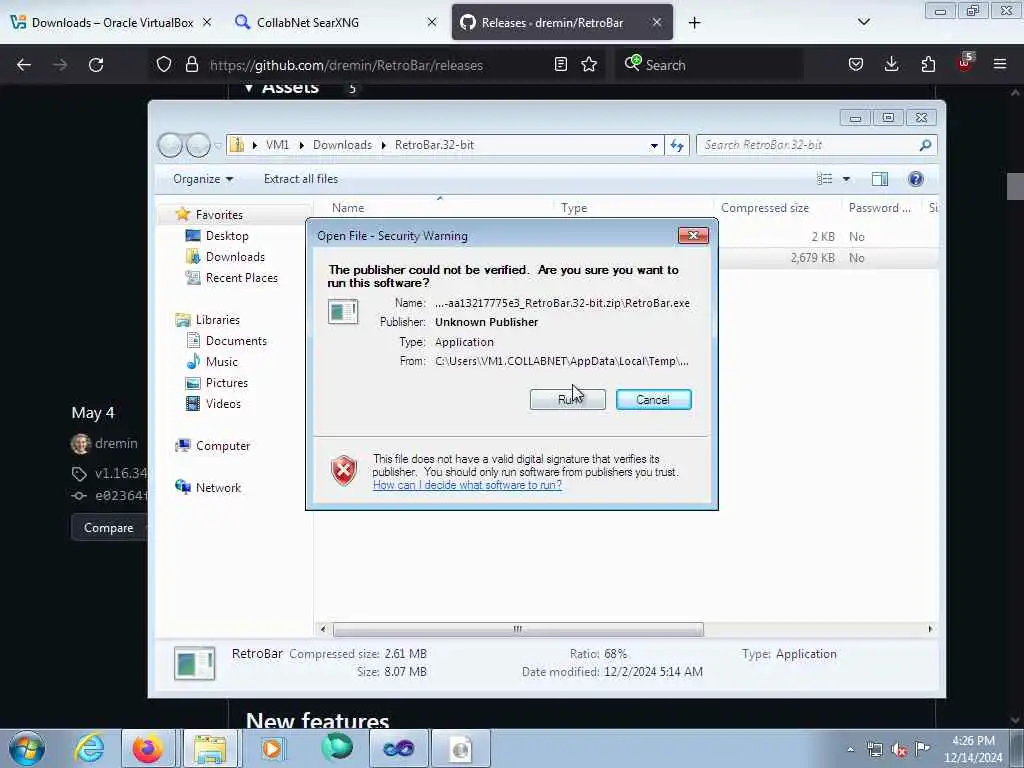Click the Explorer refresh button next to address bar
1024x768 pixels.
(677, 146)
